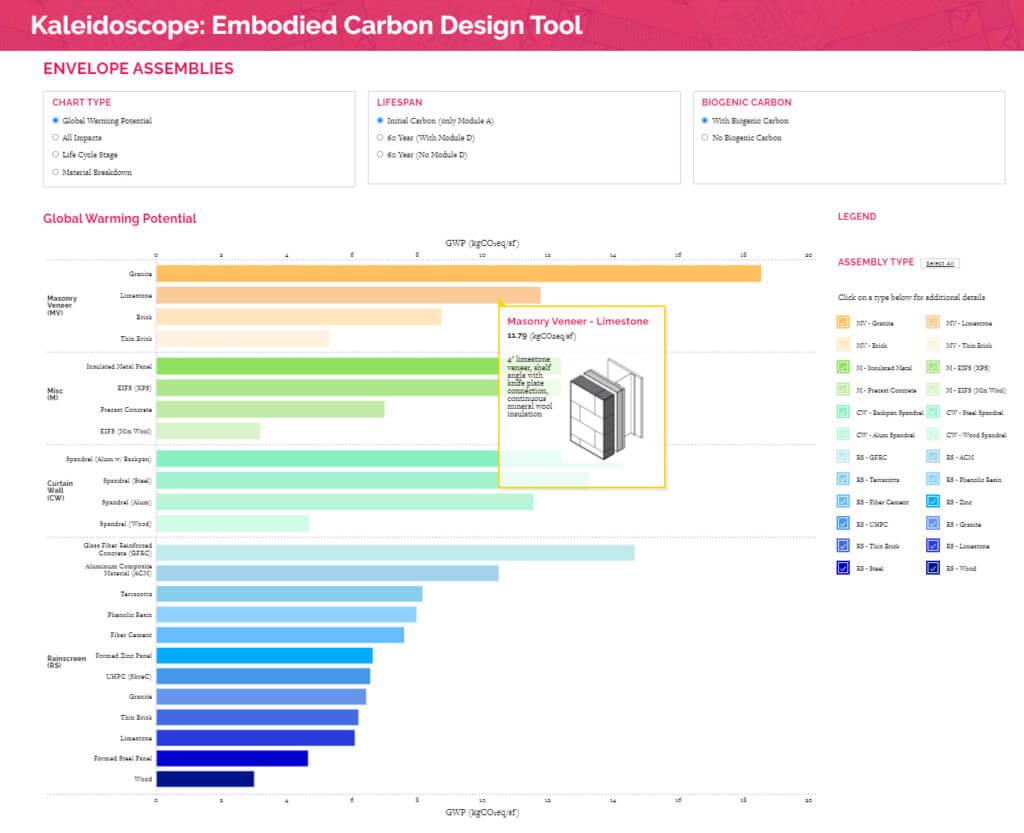Click the Masonry Veneer Granite bar

click(458, 274)
